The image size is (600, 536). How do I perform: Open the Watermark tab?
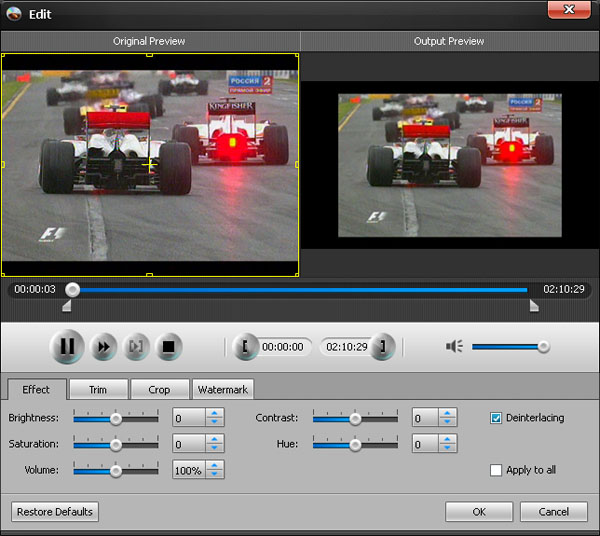click(223, 389)
